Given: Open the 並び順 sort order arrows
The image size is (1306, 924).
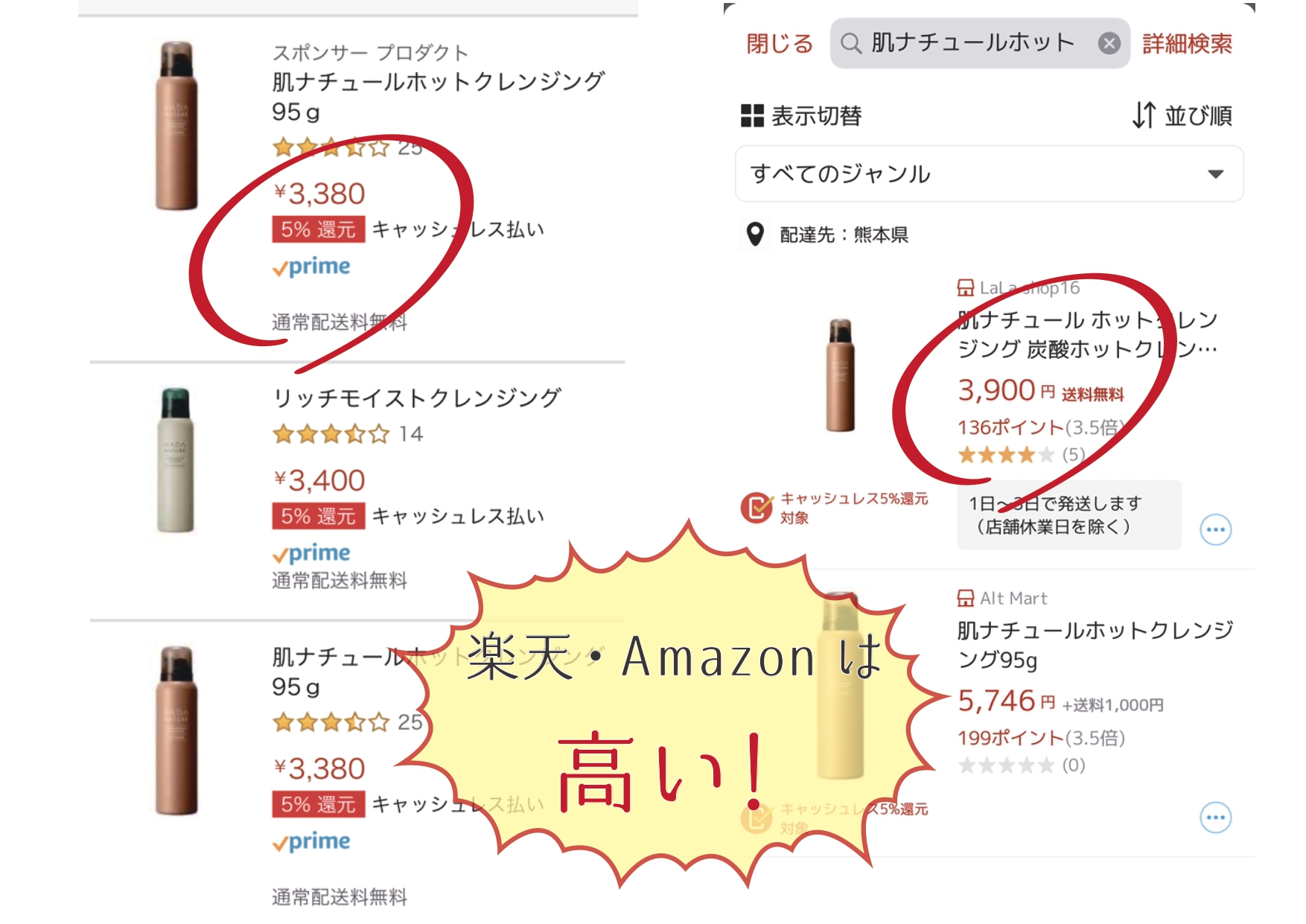Looking at the screenshot, I should pyautogui.click(x=1144, y=115).
